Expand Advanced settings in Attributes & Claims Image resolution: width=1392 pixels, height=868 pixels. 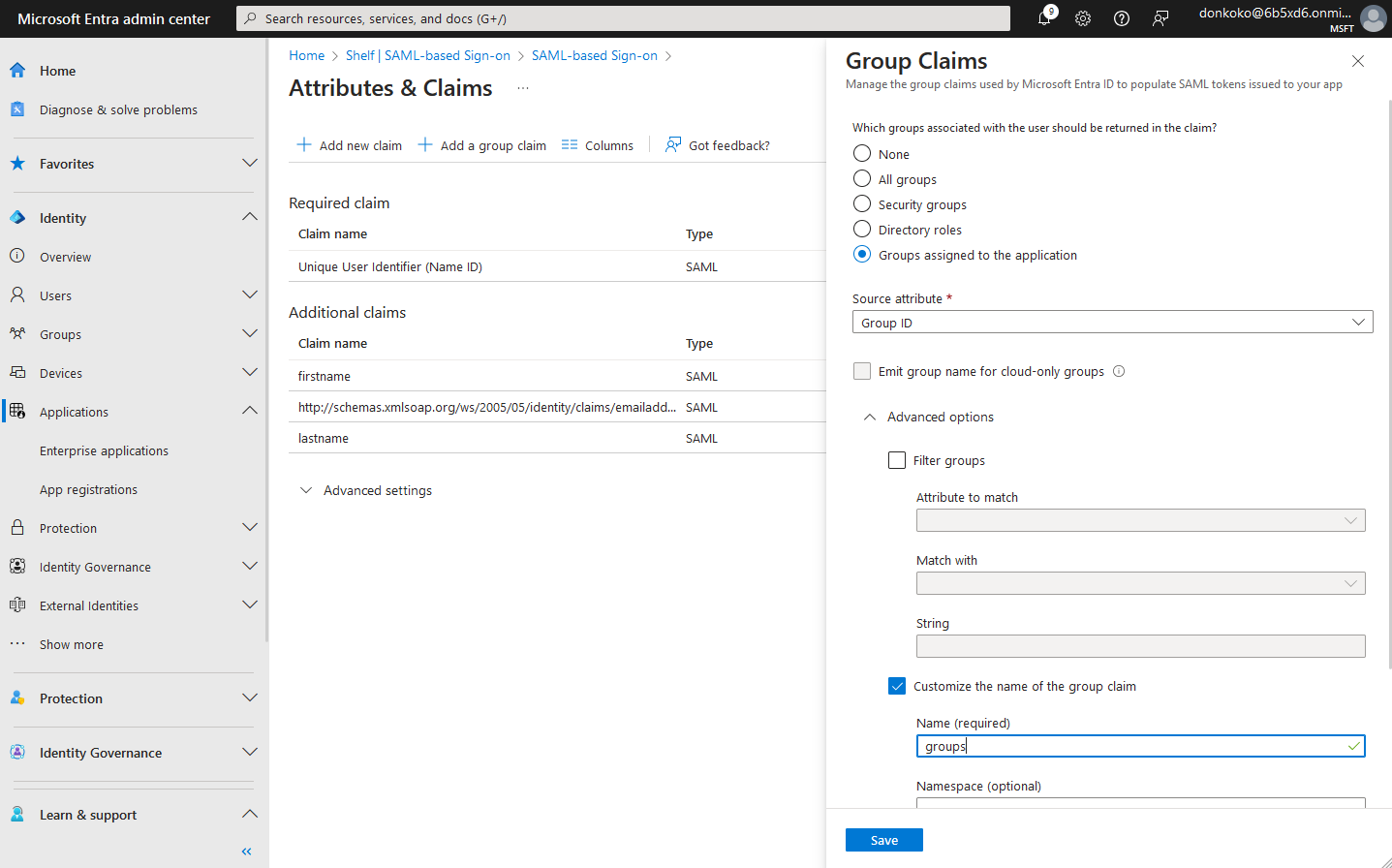tap(306, 490)
